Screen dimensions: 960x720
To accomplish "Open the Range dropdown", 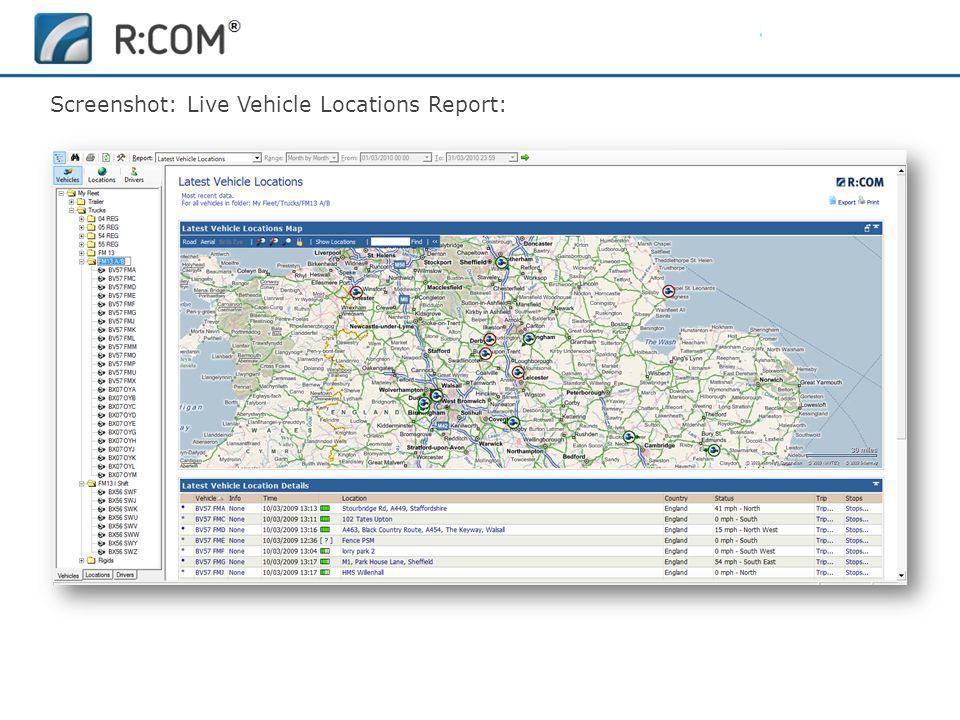I will coord(334,158).
